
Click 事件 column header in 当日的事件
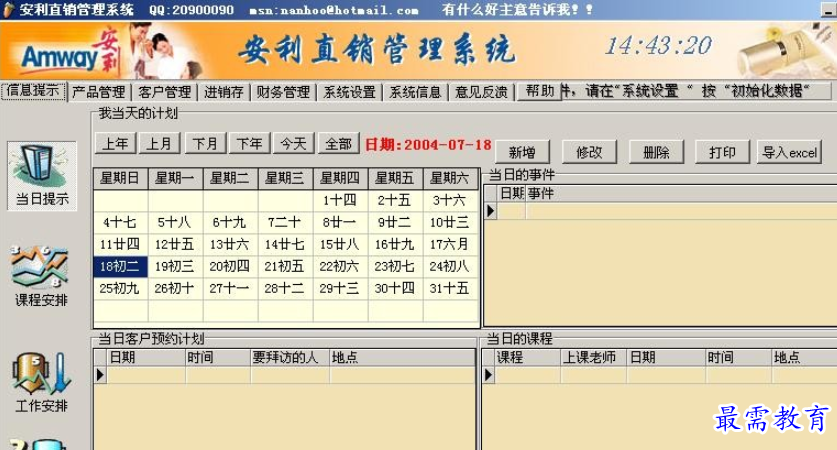(681, 194)
